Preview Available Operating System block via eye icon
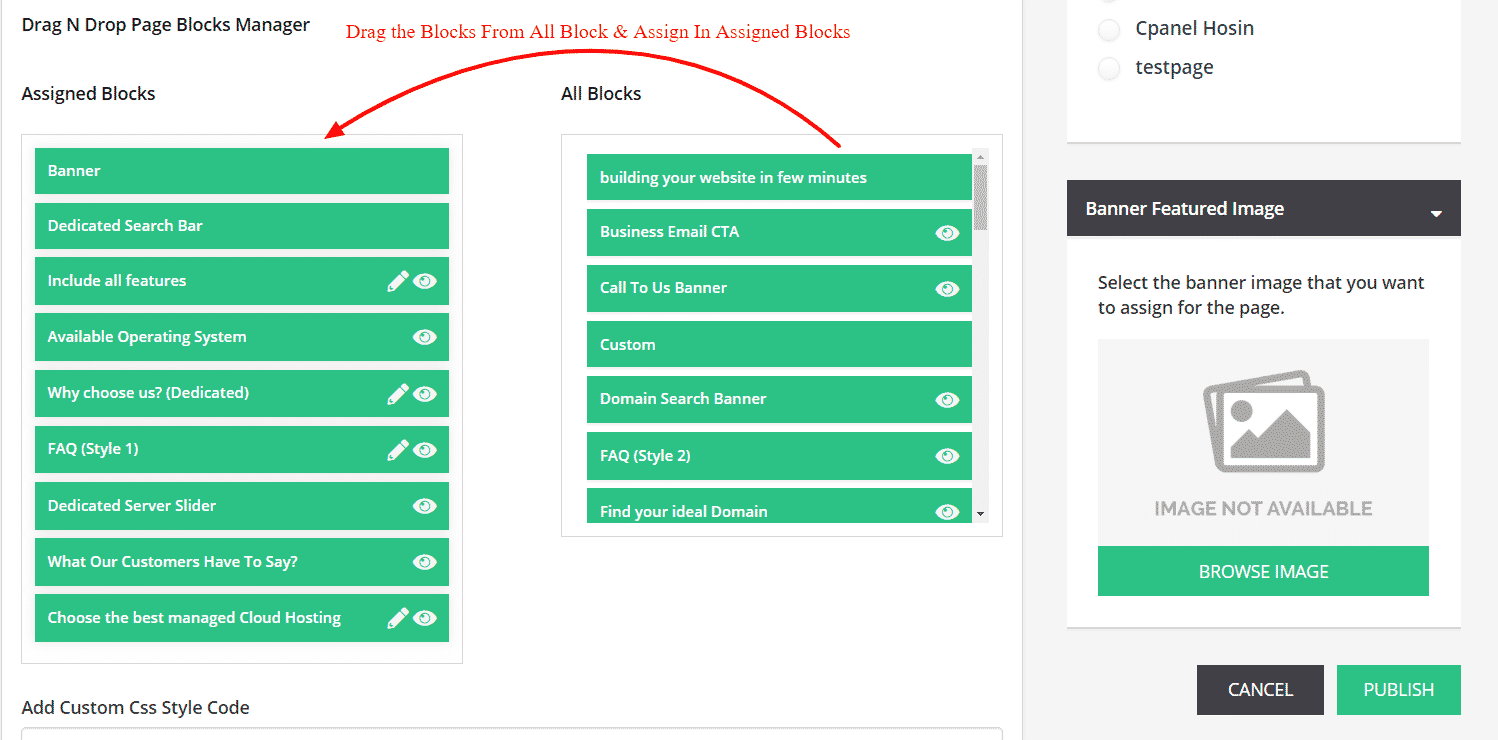Screen dimensions: 1498x740 point(425,338)
